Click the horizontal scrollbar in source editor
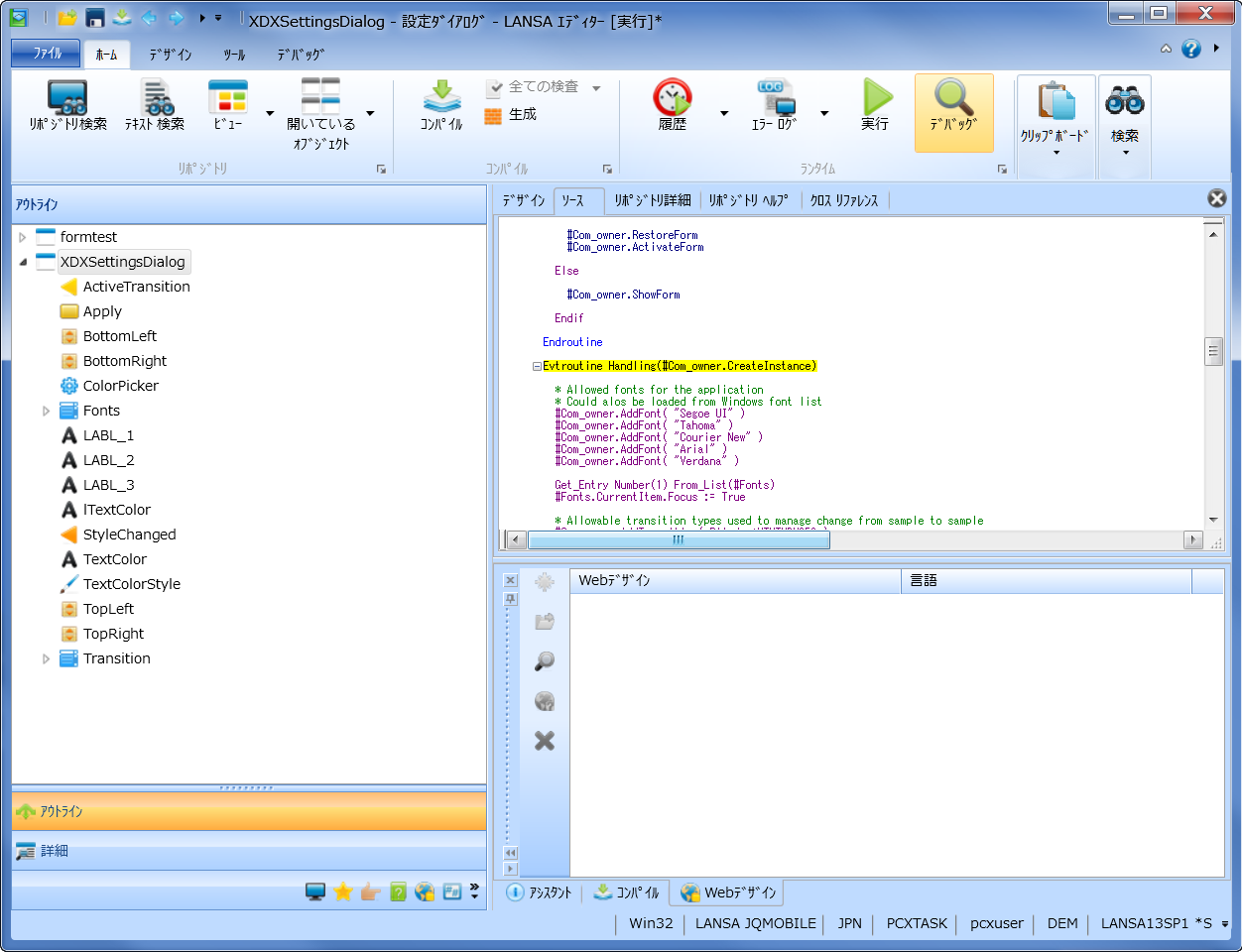This screenshot has height=952, width=1242. 679,539
